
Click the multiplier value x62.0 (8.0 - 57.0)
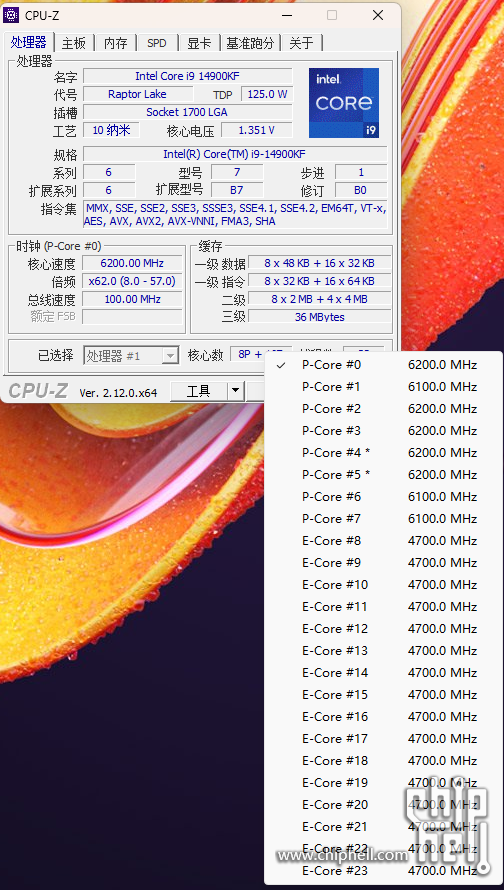[x=132, y=282]
